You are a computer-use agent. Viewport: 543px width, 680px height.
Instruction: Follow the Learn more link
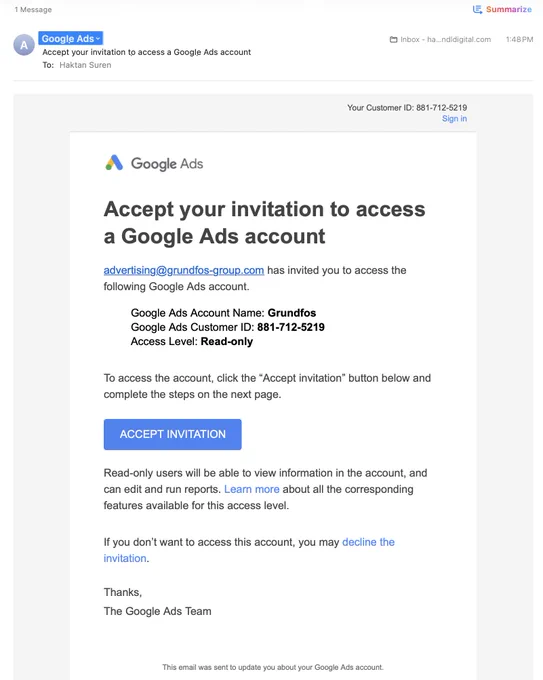pos(252,489)
